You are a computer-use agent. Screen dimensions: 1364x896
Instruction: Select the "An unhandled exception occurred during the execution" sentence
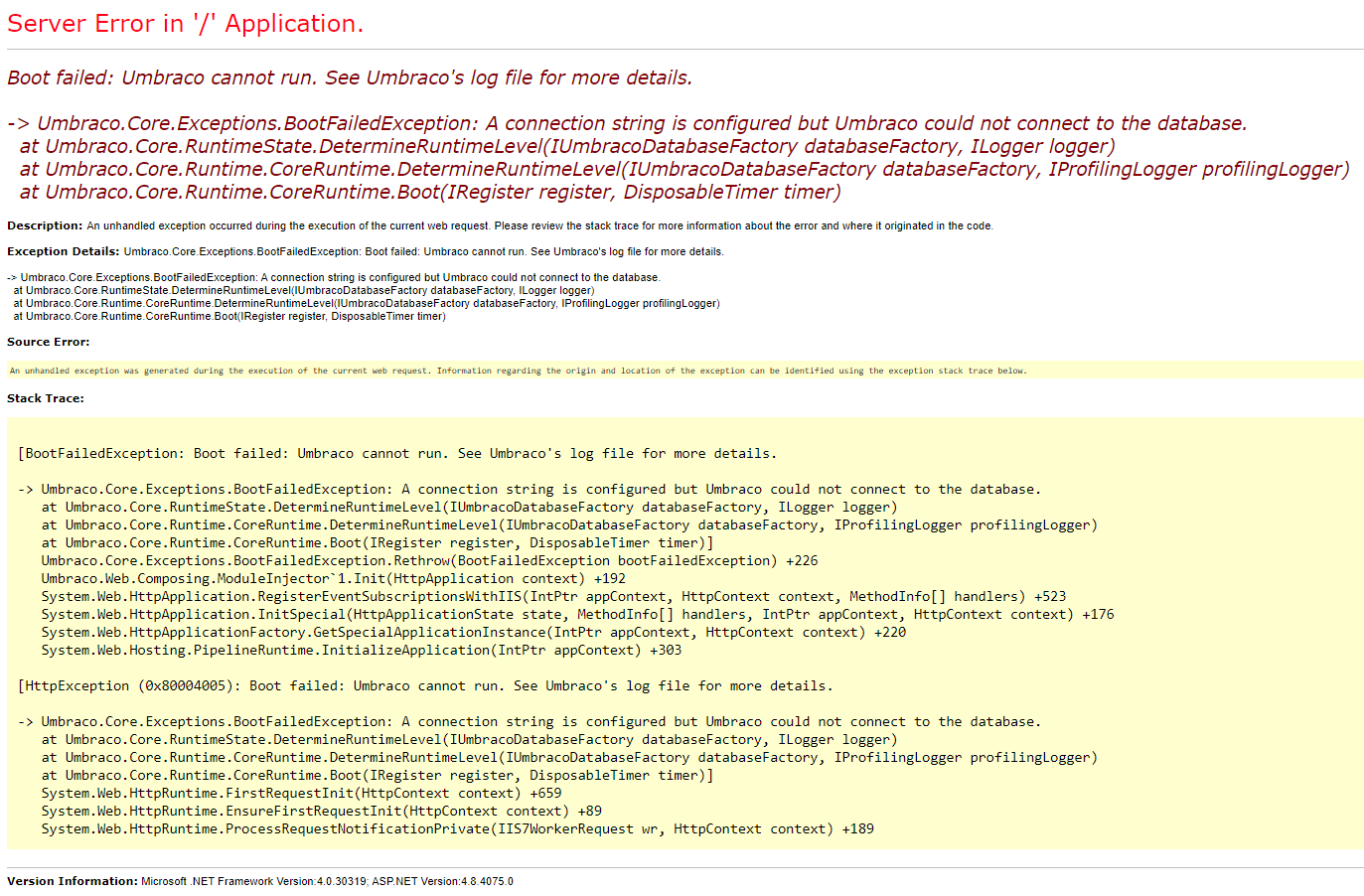[539, 225]
